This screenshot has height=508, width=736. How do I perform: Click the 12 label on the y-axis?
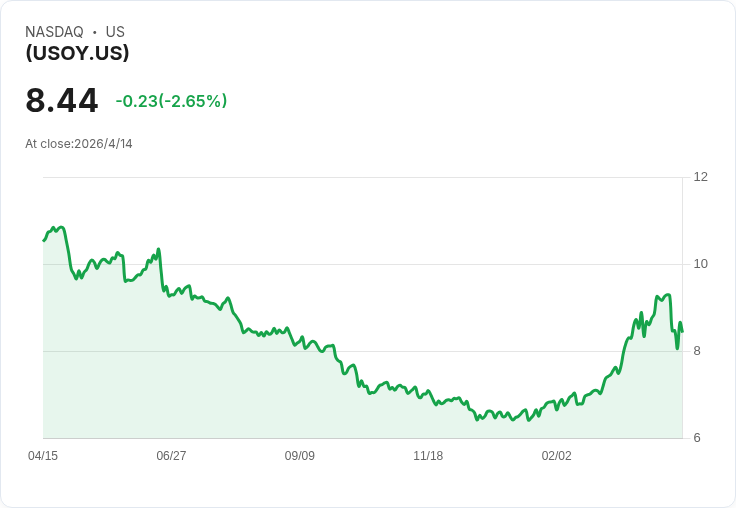pyautogui.click(x=700, y=177)
